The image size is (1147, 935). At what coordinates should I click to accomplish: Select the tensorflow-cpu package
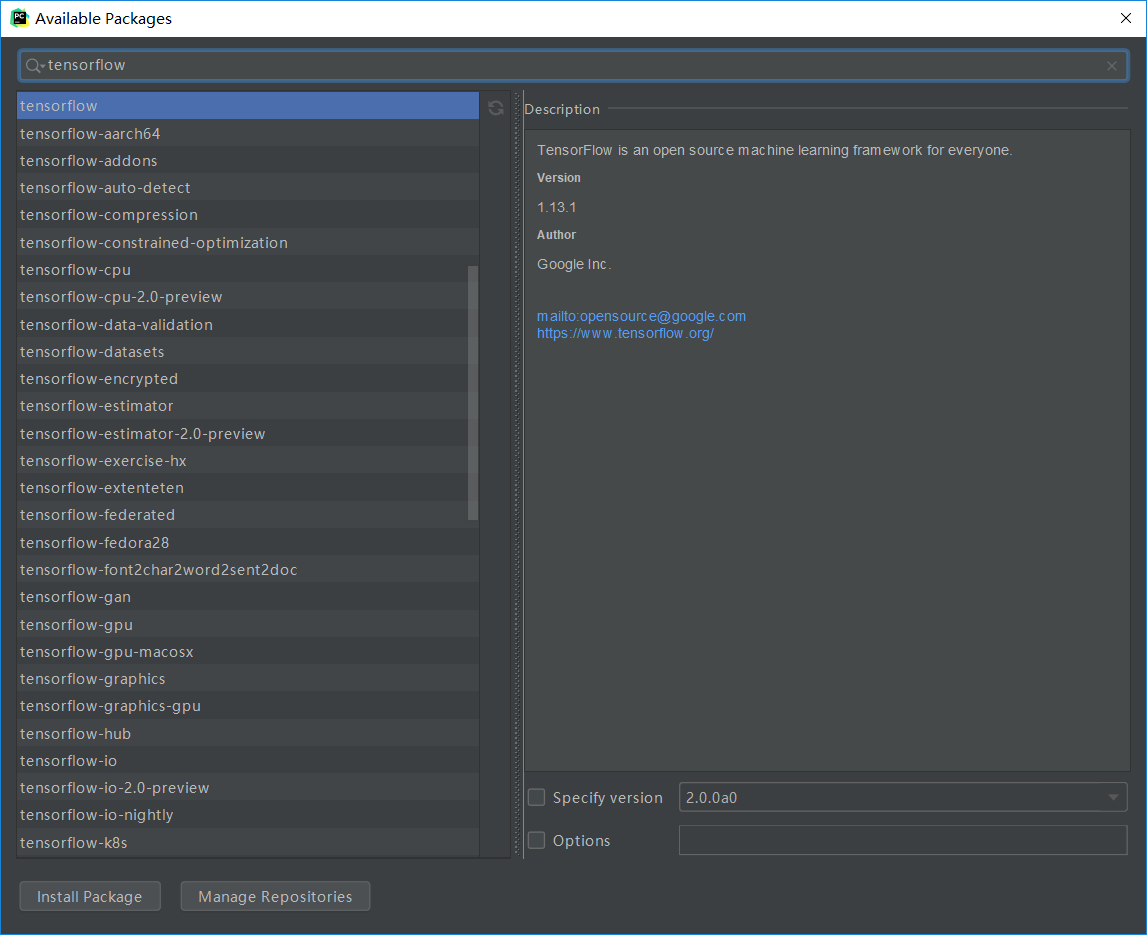(248, 269)
